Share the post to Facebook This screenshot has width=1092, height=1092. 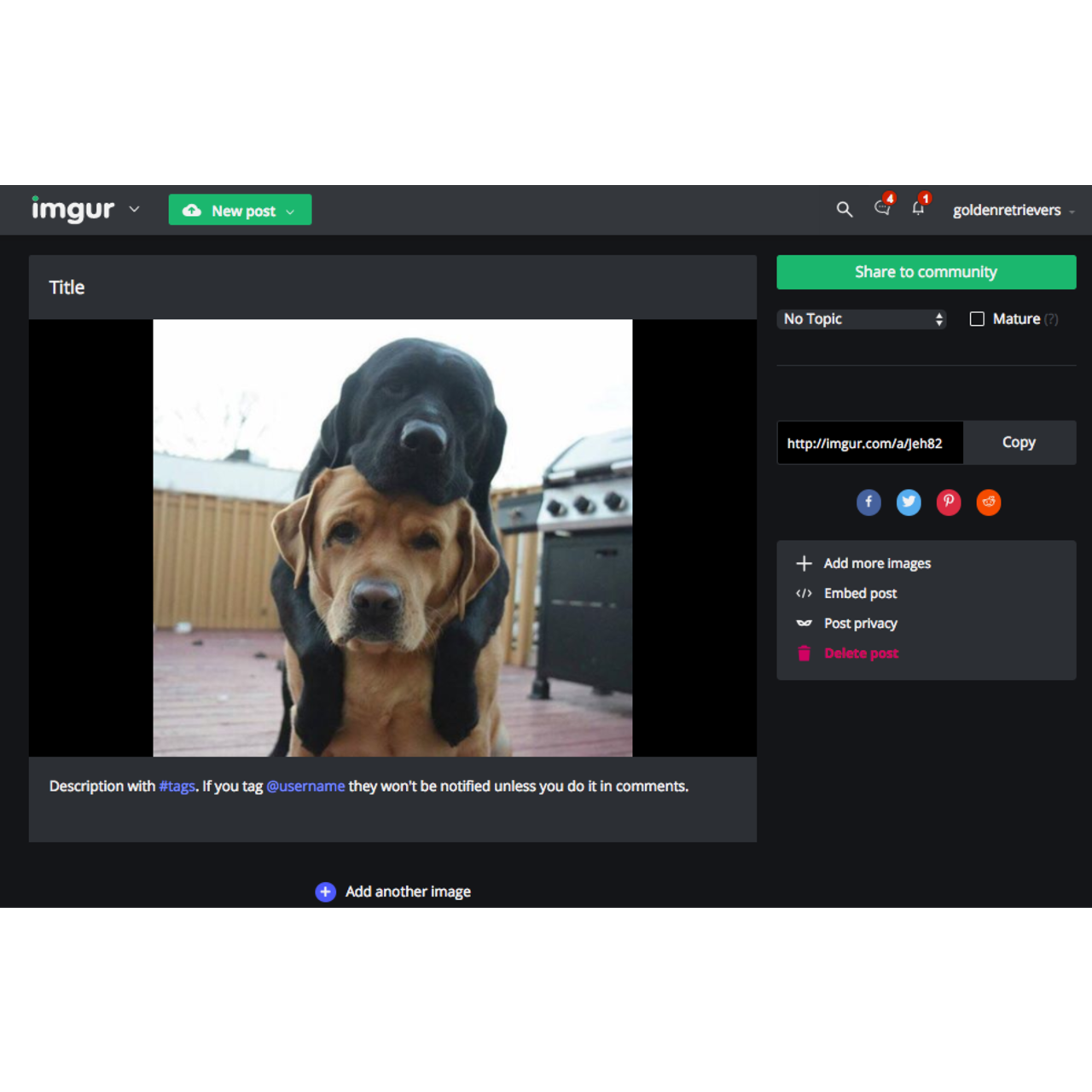(x=868, y=502)
